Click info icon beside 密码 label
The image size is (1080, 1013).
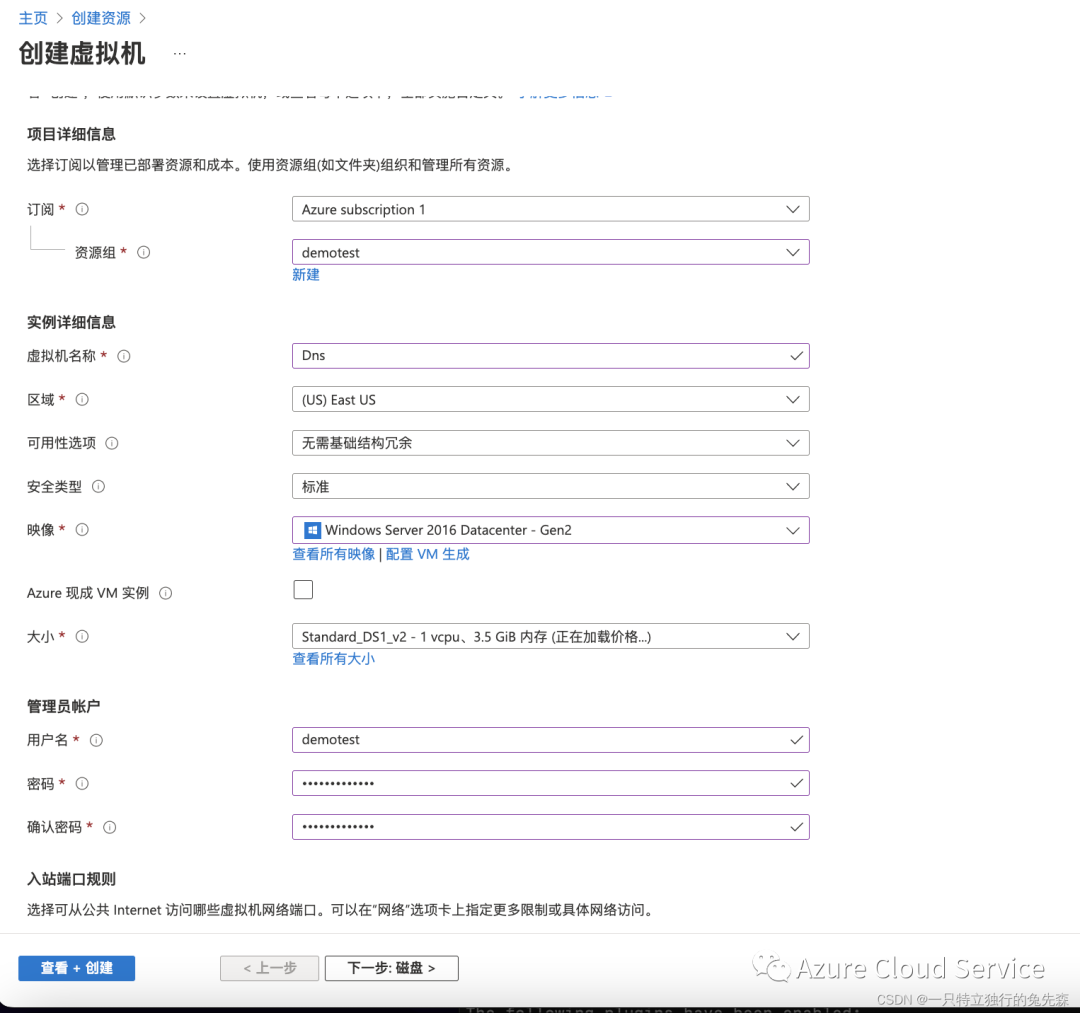(x=82, y=784)
